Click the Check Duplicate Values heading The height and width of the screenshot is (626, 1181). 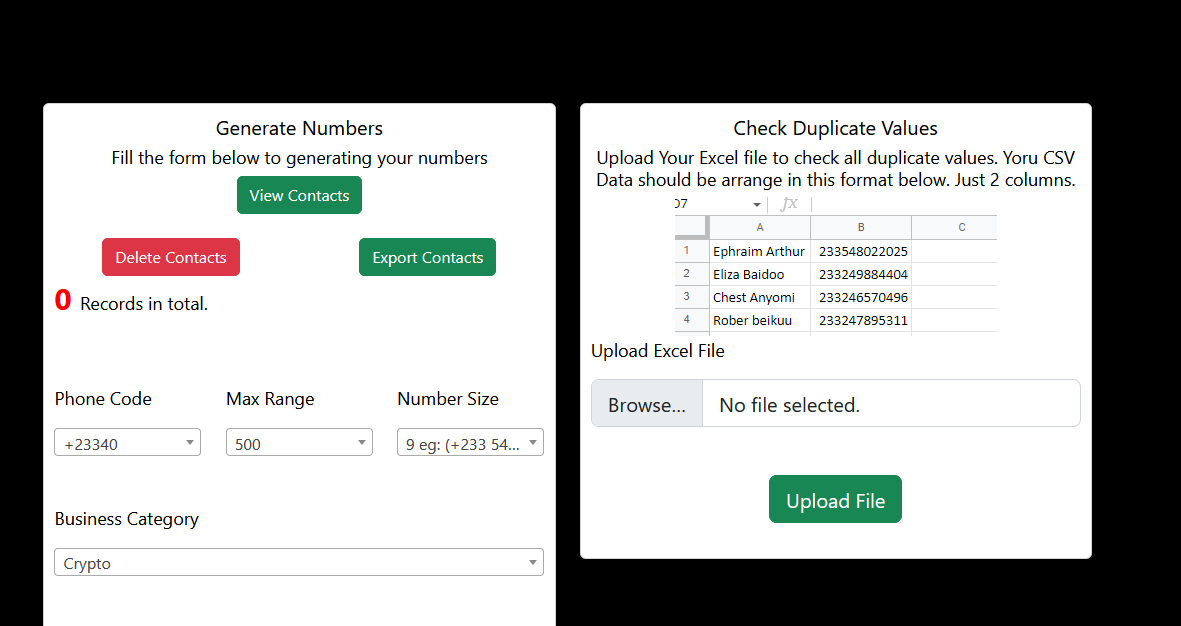coord(835,128)
